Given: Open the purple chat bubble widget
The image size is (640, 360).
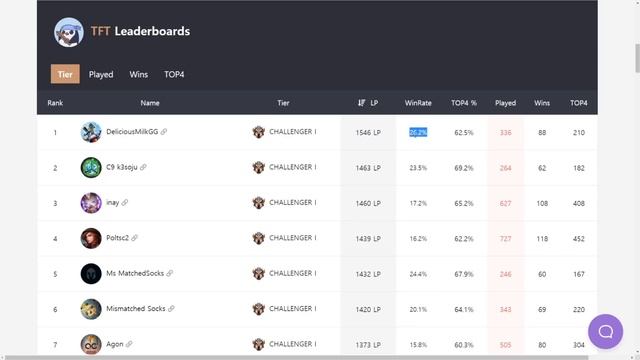Looking at the screenshot, I should [x=605, y=331].
